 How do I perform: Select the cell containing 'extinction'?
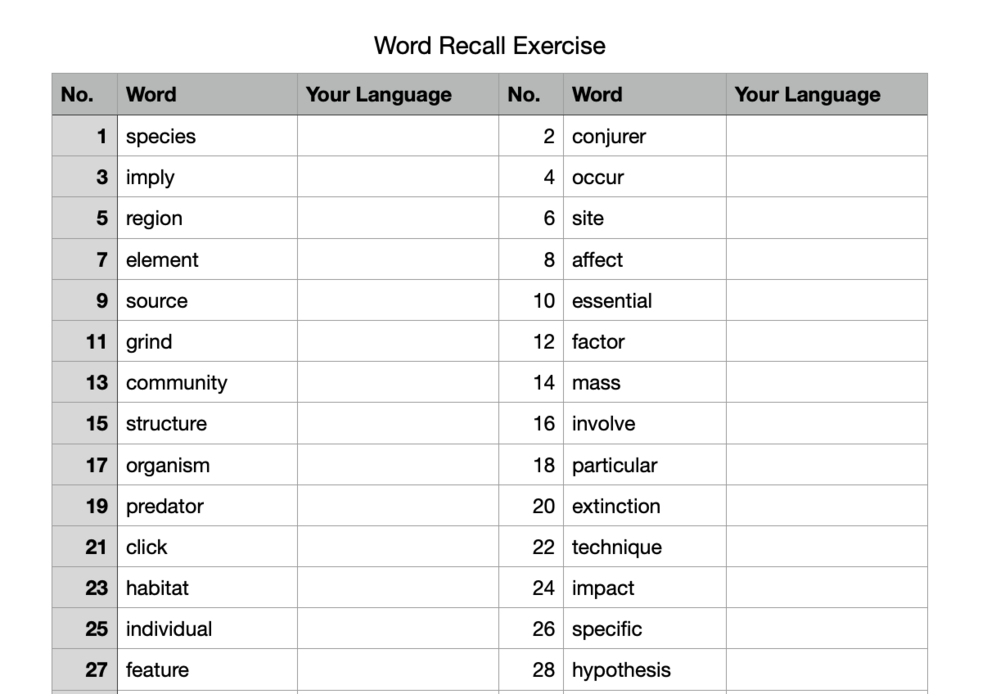pos(645,506)
